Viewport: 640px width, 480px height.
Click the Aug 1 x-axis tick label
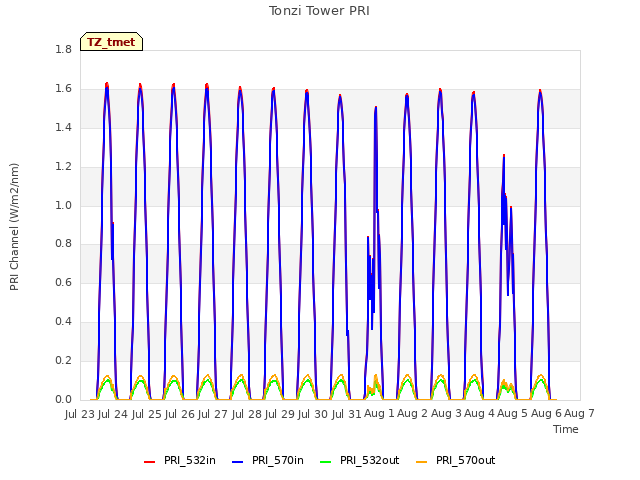point(379,414)
